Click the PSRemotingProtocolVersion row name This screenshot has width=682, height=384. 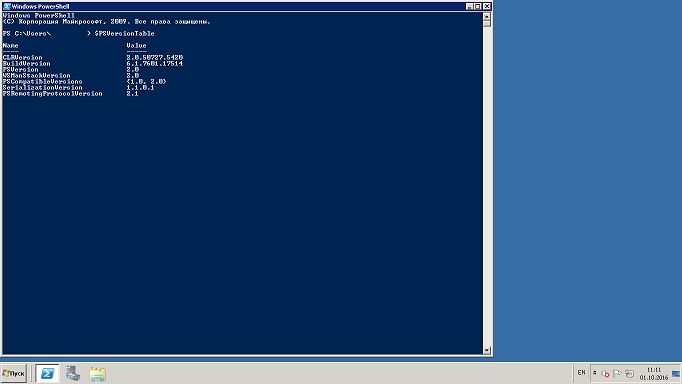tap(53, 93)
